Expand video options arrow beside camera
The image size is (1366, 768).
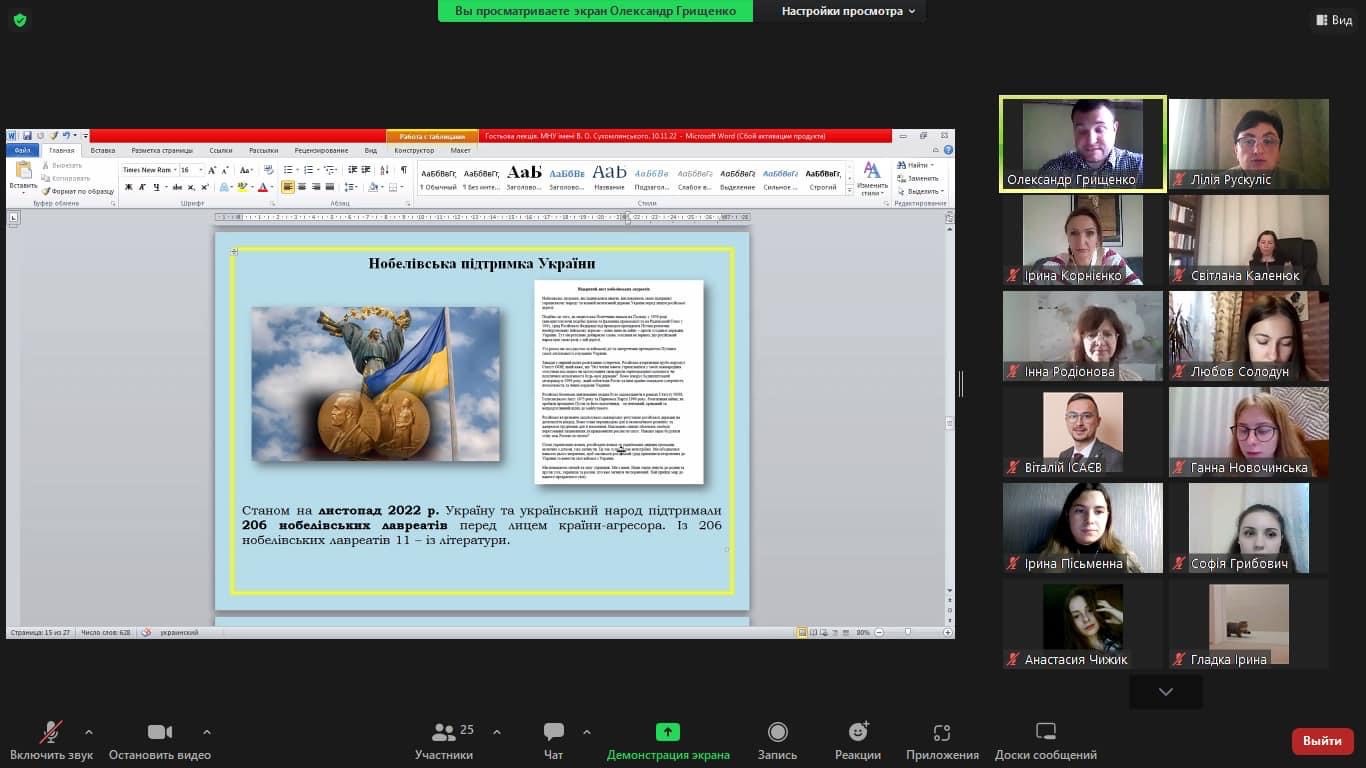pos(207,732)
